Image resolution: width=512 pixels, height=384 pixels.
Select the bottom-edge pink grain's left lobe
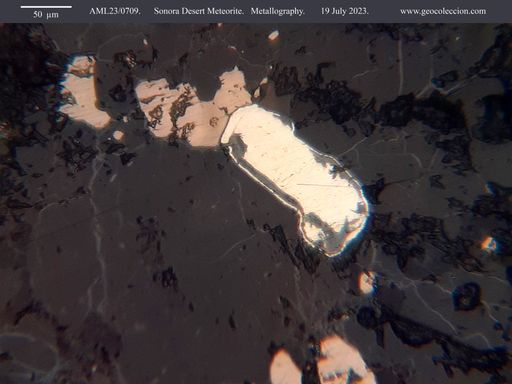[285, 368]
